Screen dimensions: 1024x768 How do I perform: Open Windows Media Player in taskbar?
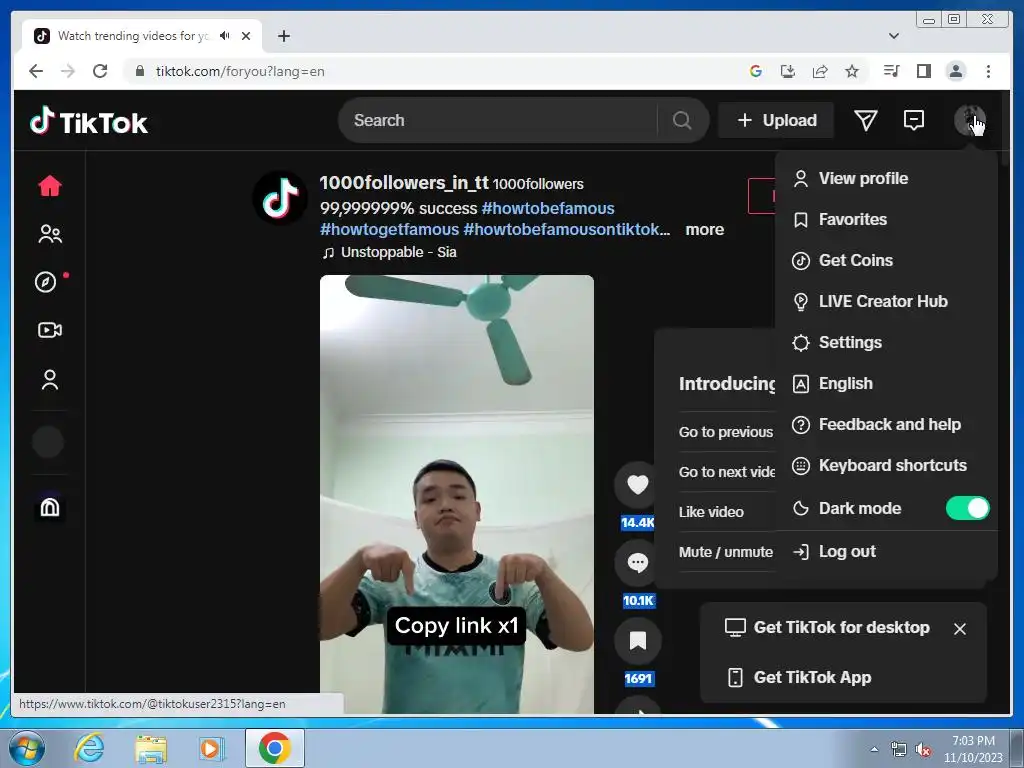point(211,748)
